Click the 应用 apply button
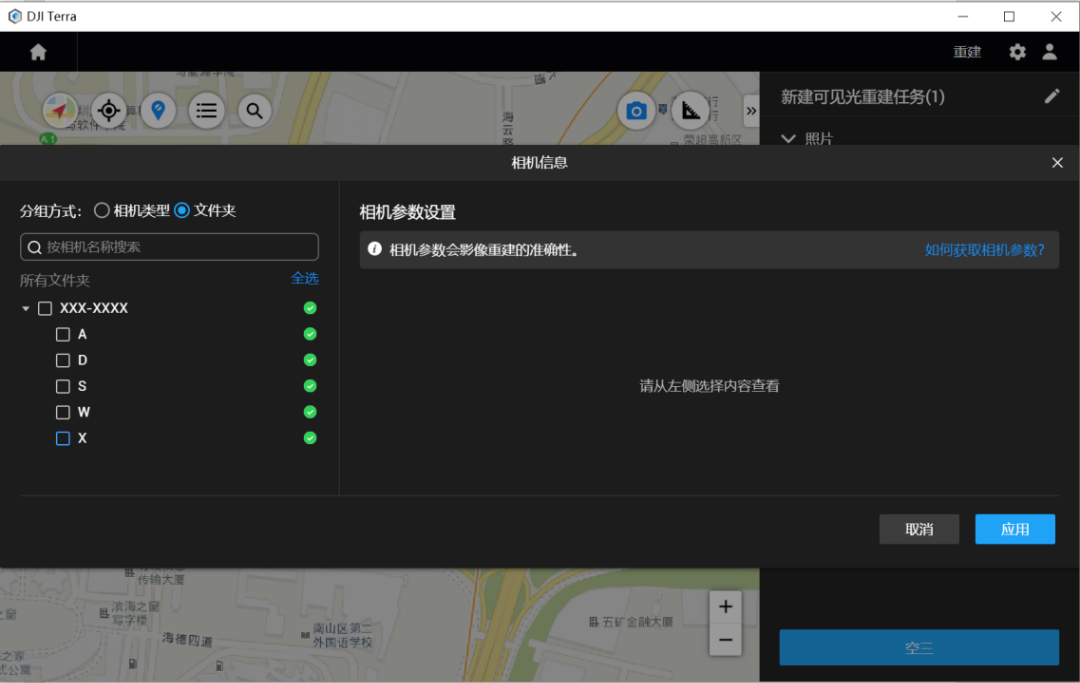The width and height of the screenshot is (1080, 683). pos(1014,529)
